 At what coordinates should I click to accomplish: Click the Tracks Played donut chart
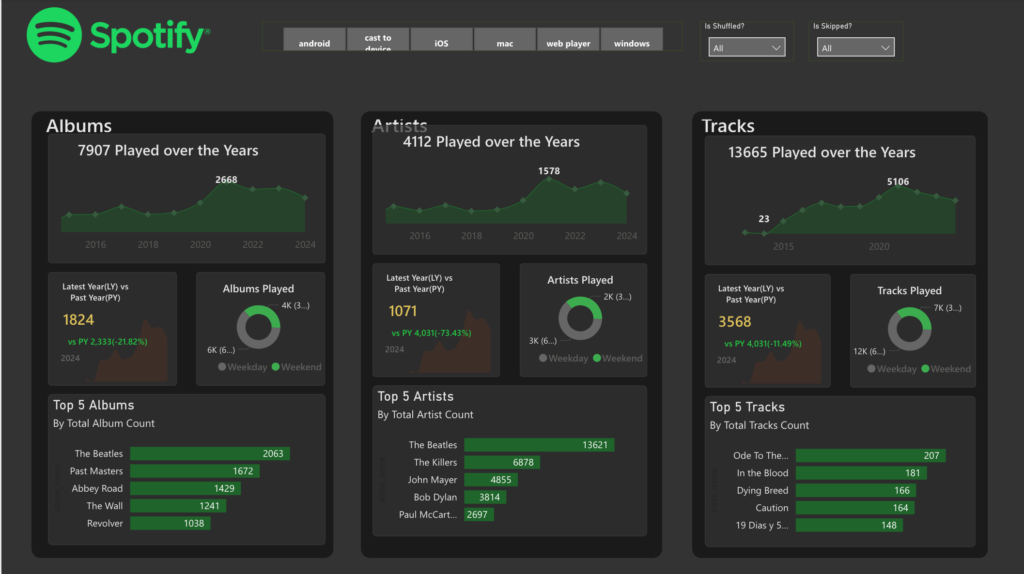[909, 329]
